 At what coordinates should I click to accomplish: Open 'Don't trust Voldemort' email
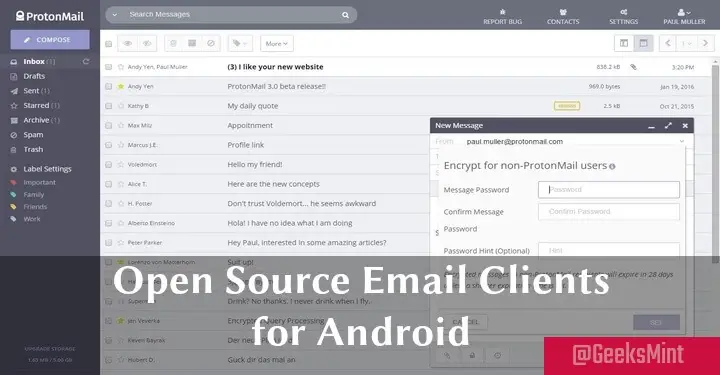[x=302, y=204]
